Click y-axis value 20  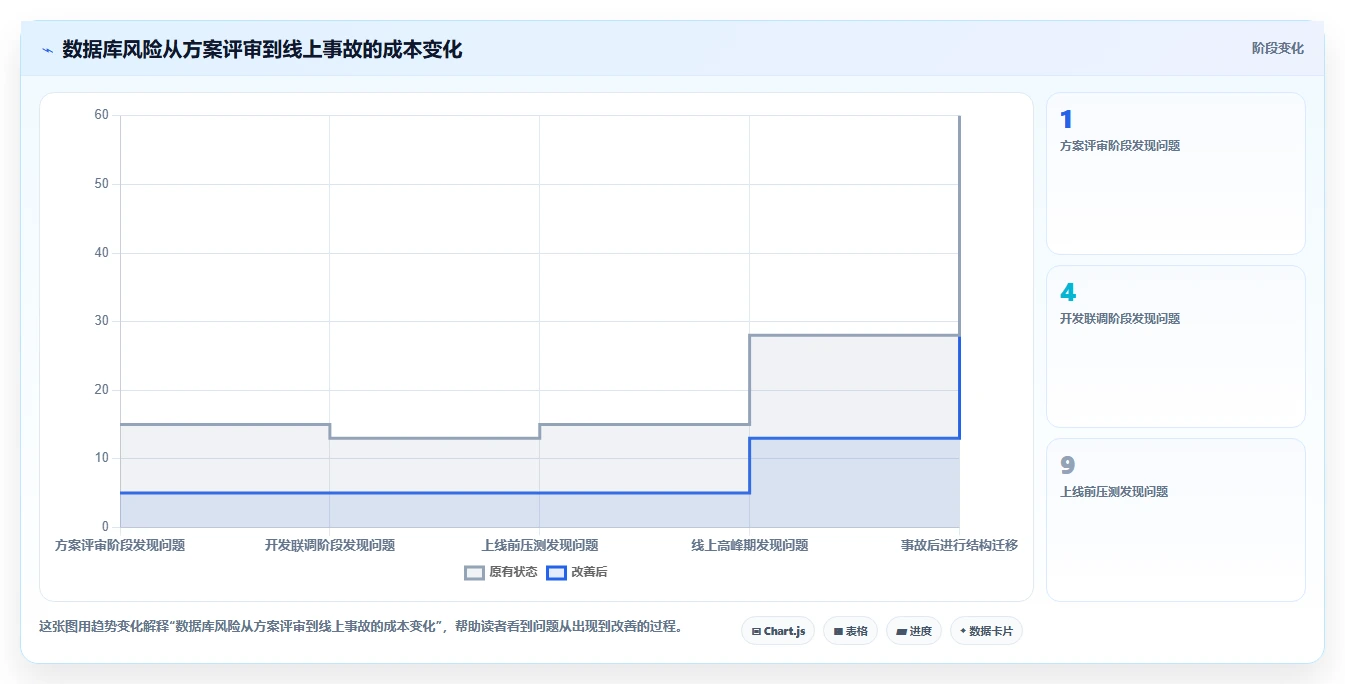[101, 390]
